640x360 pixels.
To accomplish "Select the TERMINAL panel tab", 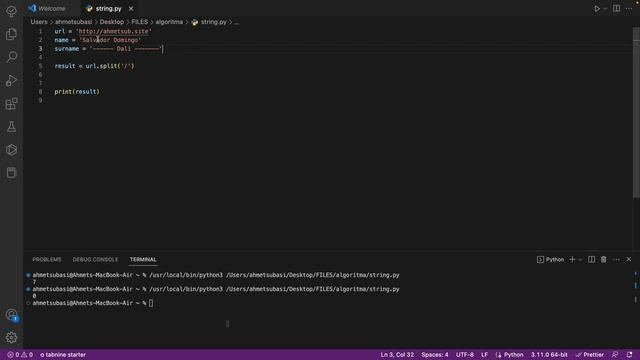I will 143,260.
